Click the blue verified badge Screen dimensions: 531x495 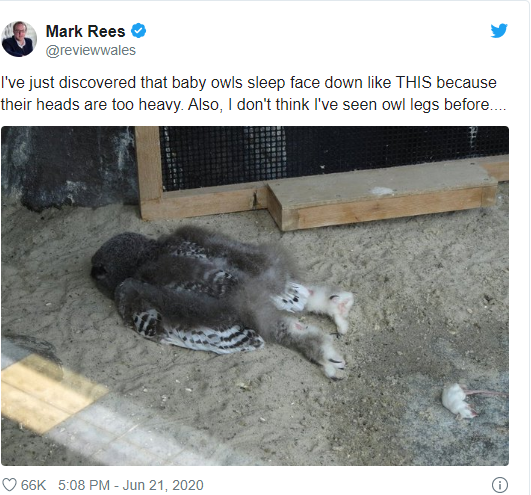[x=139, y=31]
